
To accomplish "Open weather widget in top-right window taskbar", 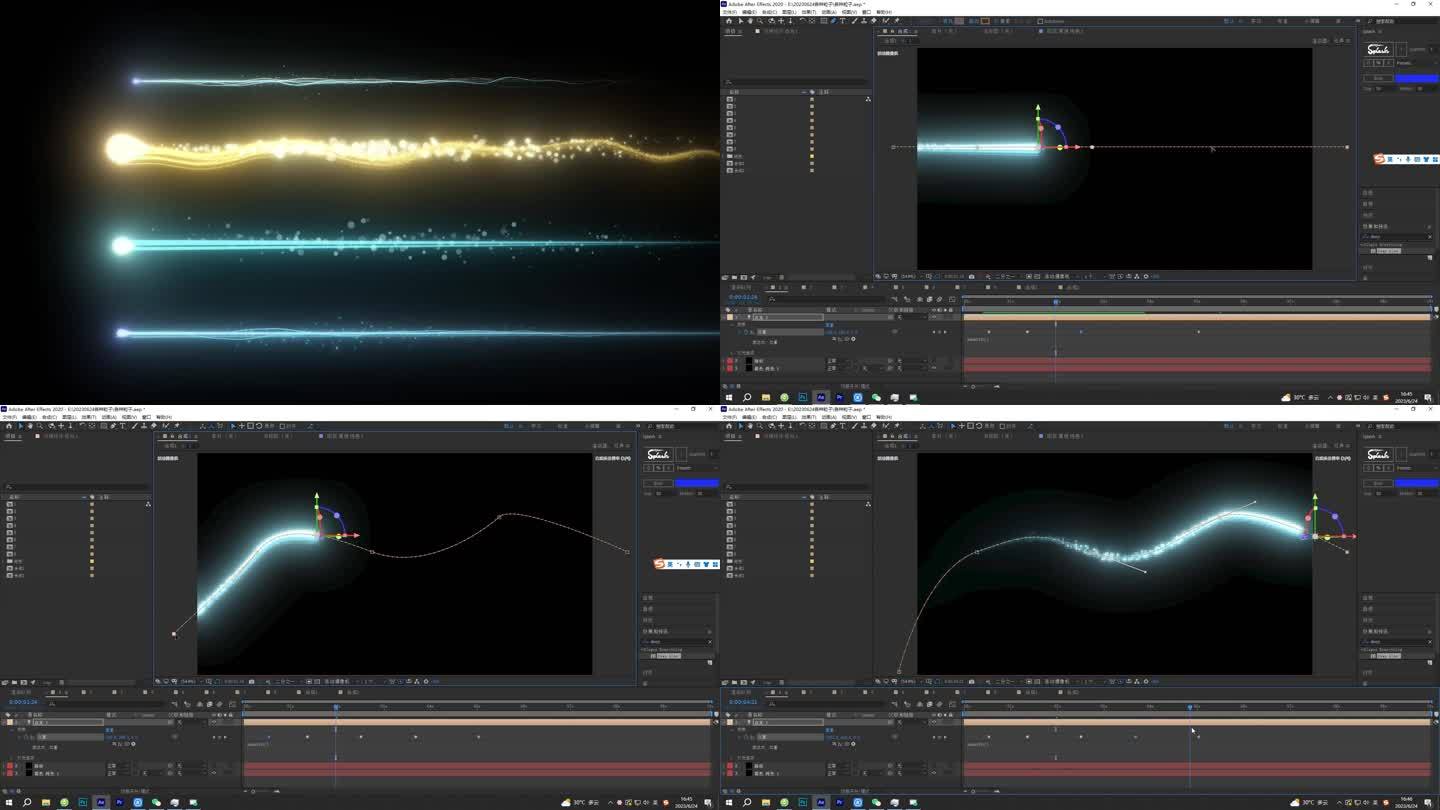I will coord(1300,397).
